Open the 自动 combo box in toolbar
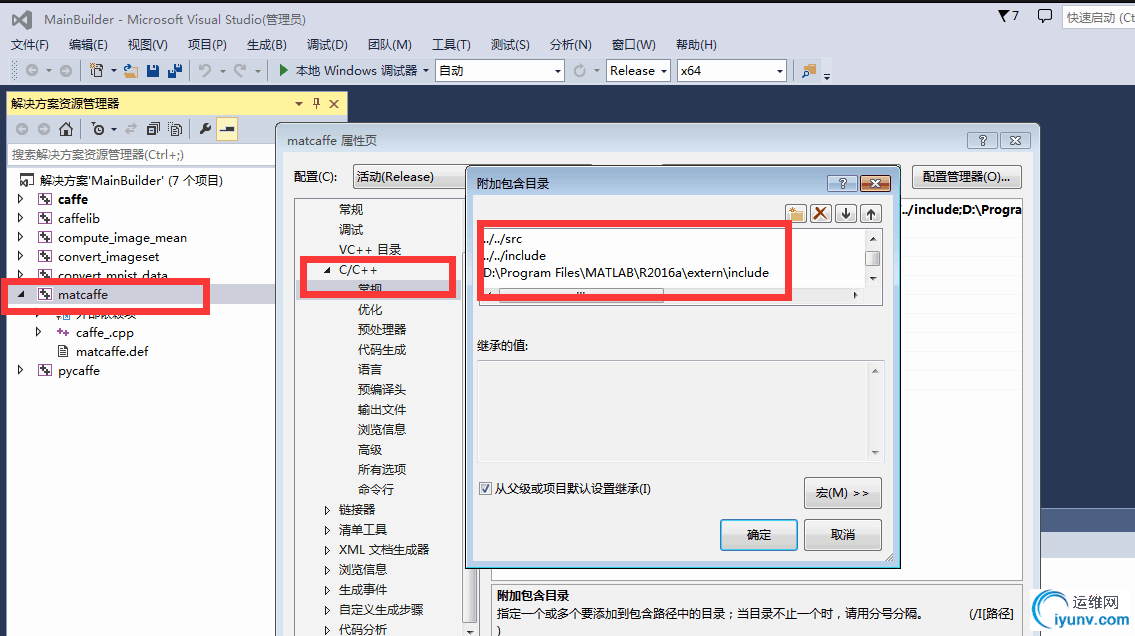Viewport: 1135px width, 636px height. point(499,70)
